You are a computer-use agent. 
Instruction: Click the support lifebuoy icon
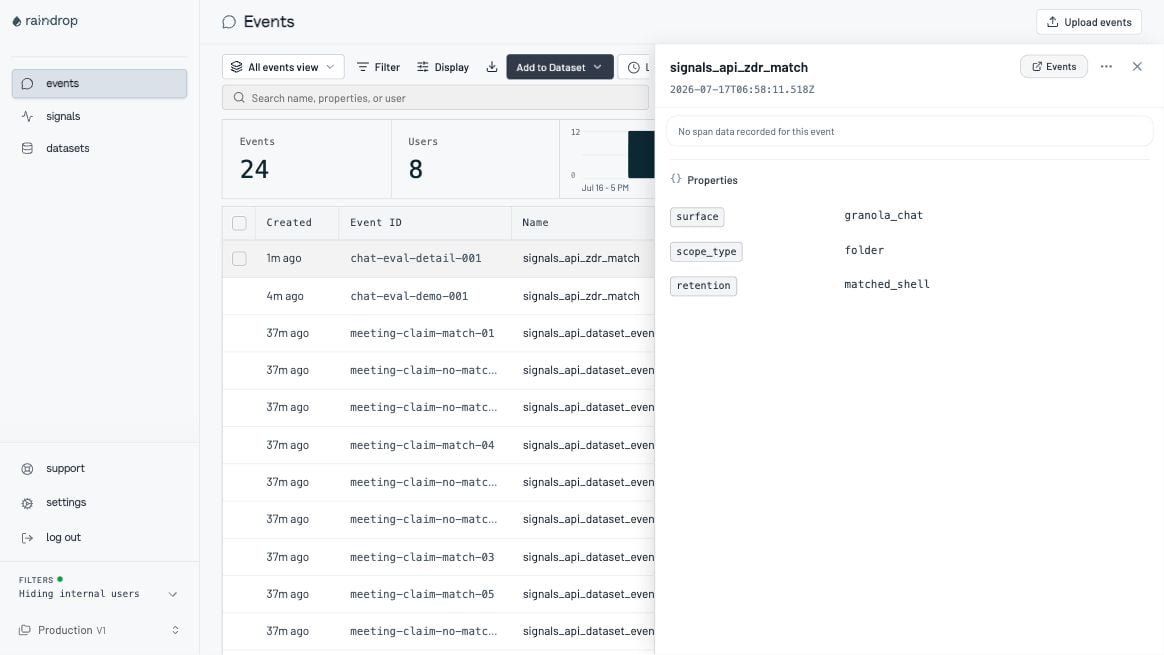tap(27, 469)
